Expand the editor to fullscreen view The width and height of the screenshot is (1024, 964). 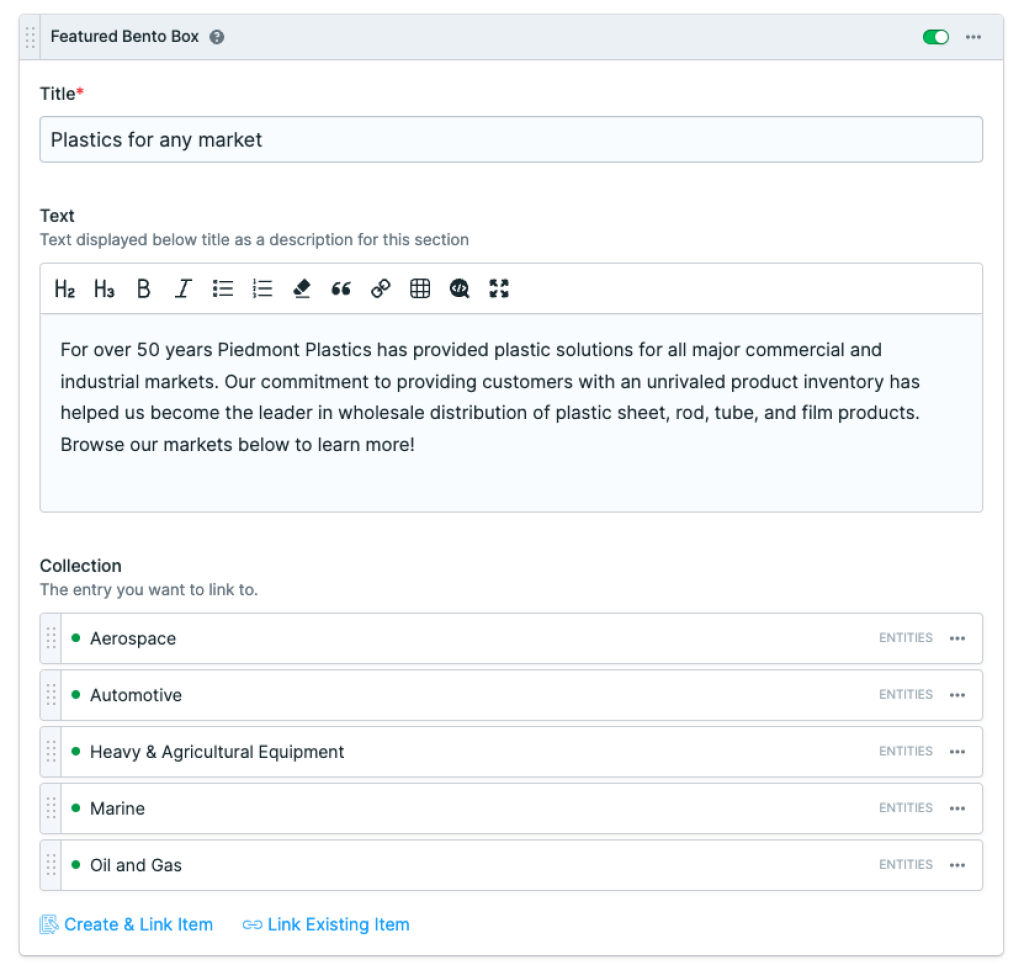(x=498, y=289)
